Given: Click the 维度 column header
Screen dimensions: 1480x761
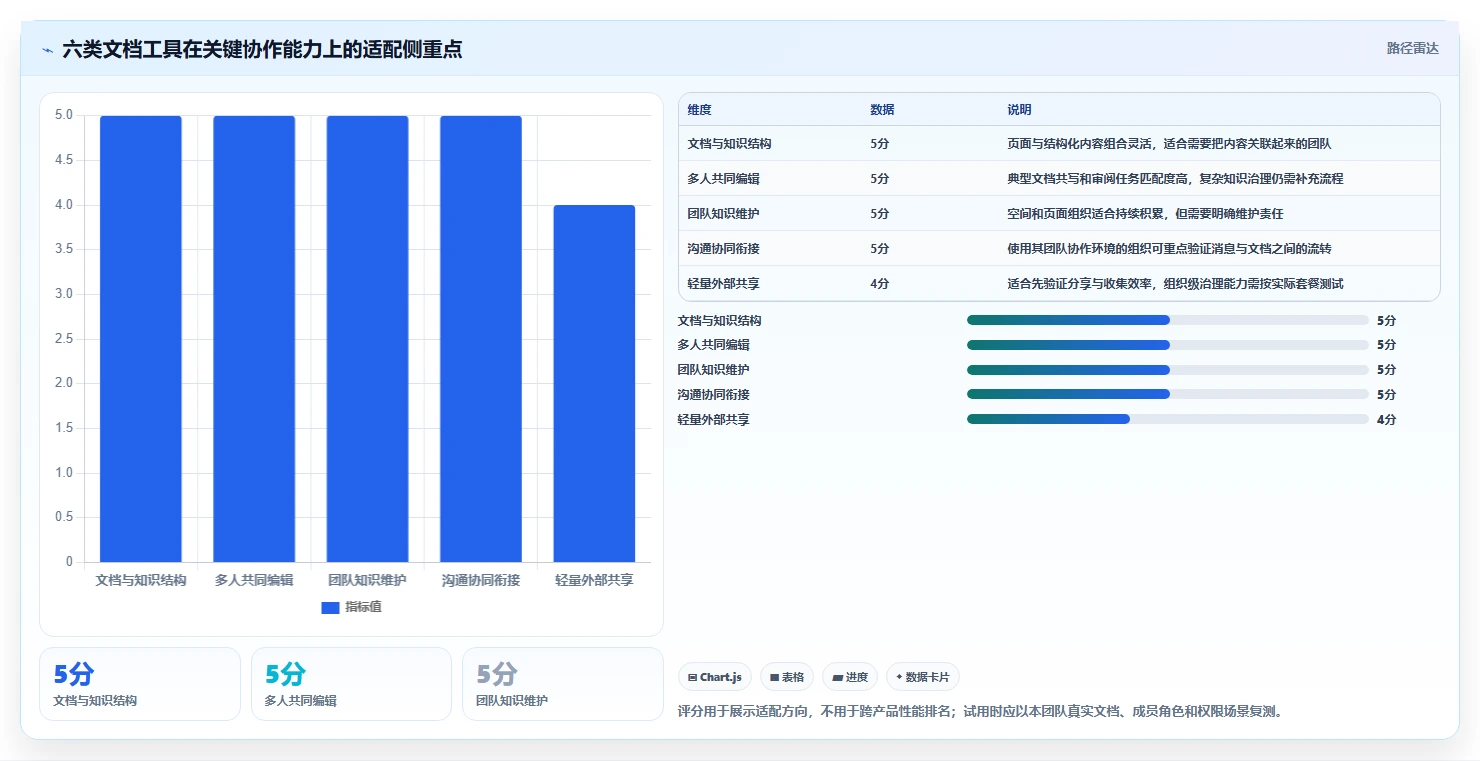Looking at the screenshot, I should [x=700, y=110].
